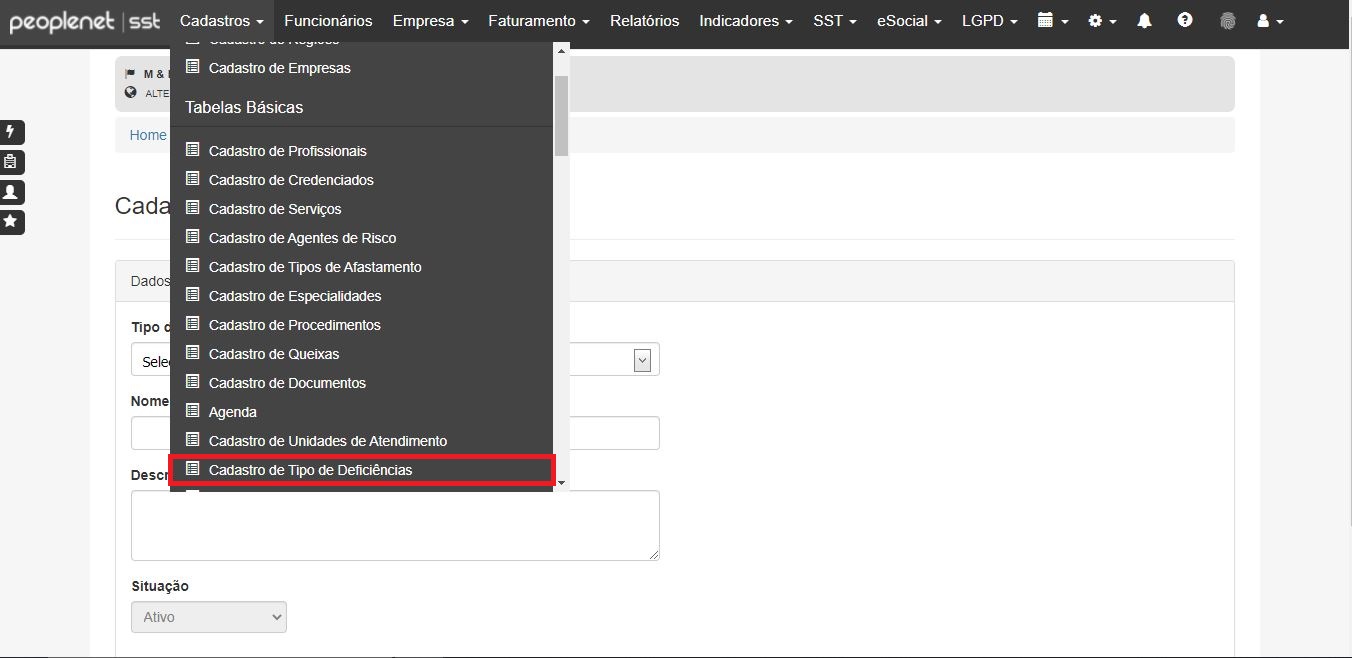The image size is (1352, 658).
Task: Open the Indicadores dropdown menu
Action: [746, 20]
